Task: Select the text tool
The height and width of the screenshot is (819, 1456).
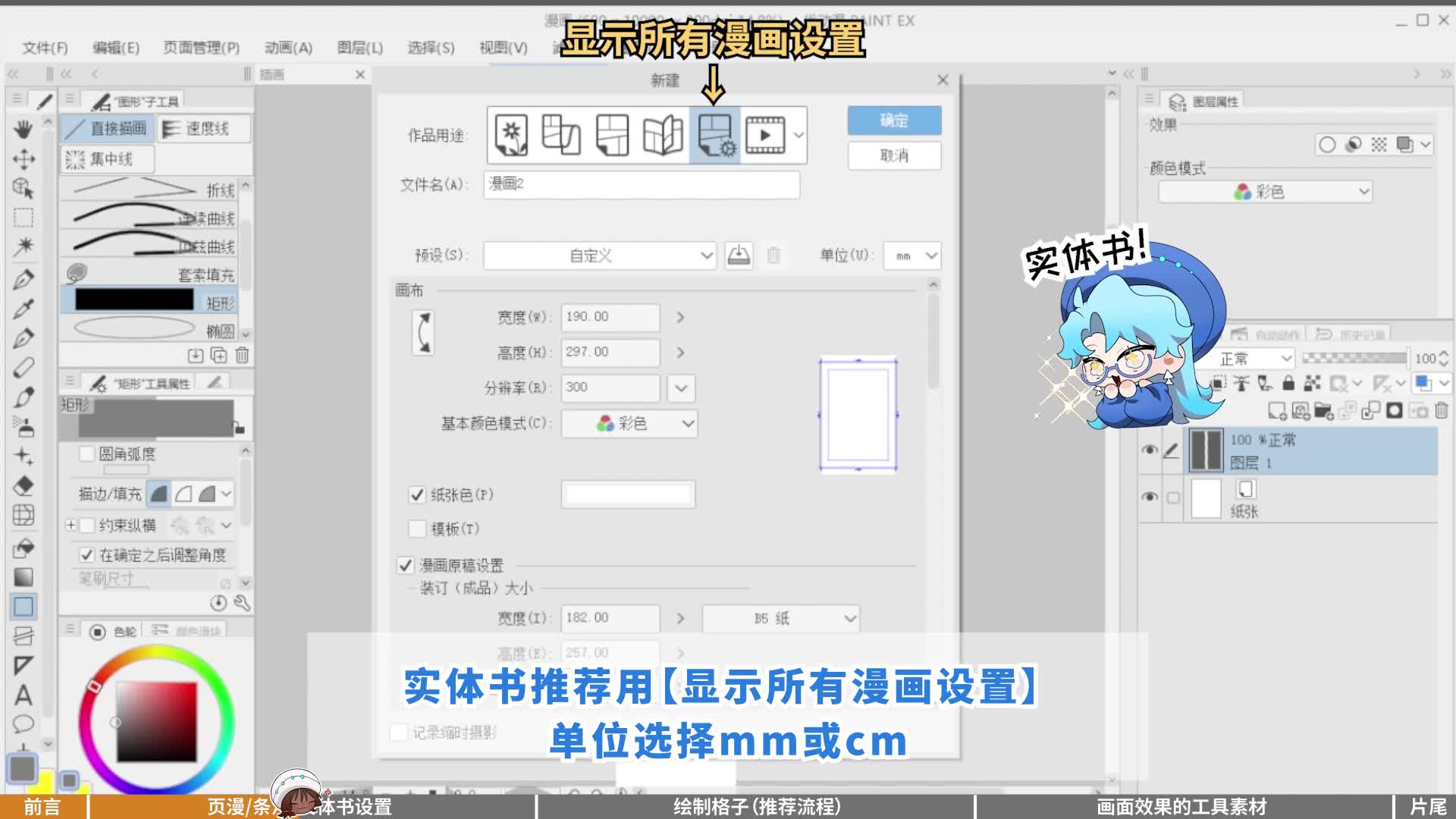Action: [24, 695]
